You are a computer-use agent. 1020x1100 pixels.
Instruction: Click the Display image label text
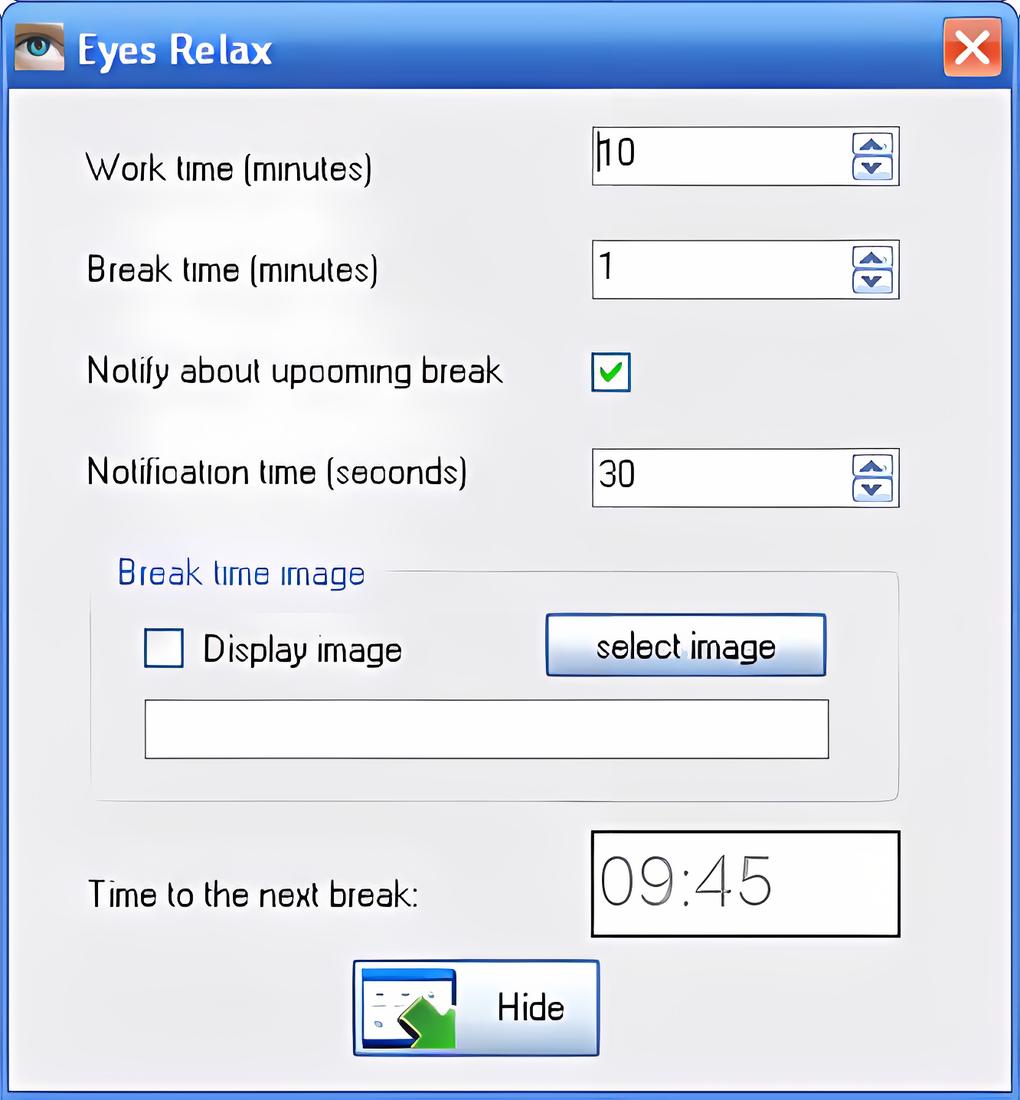click(x=302, y=650)
